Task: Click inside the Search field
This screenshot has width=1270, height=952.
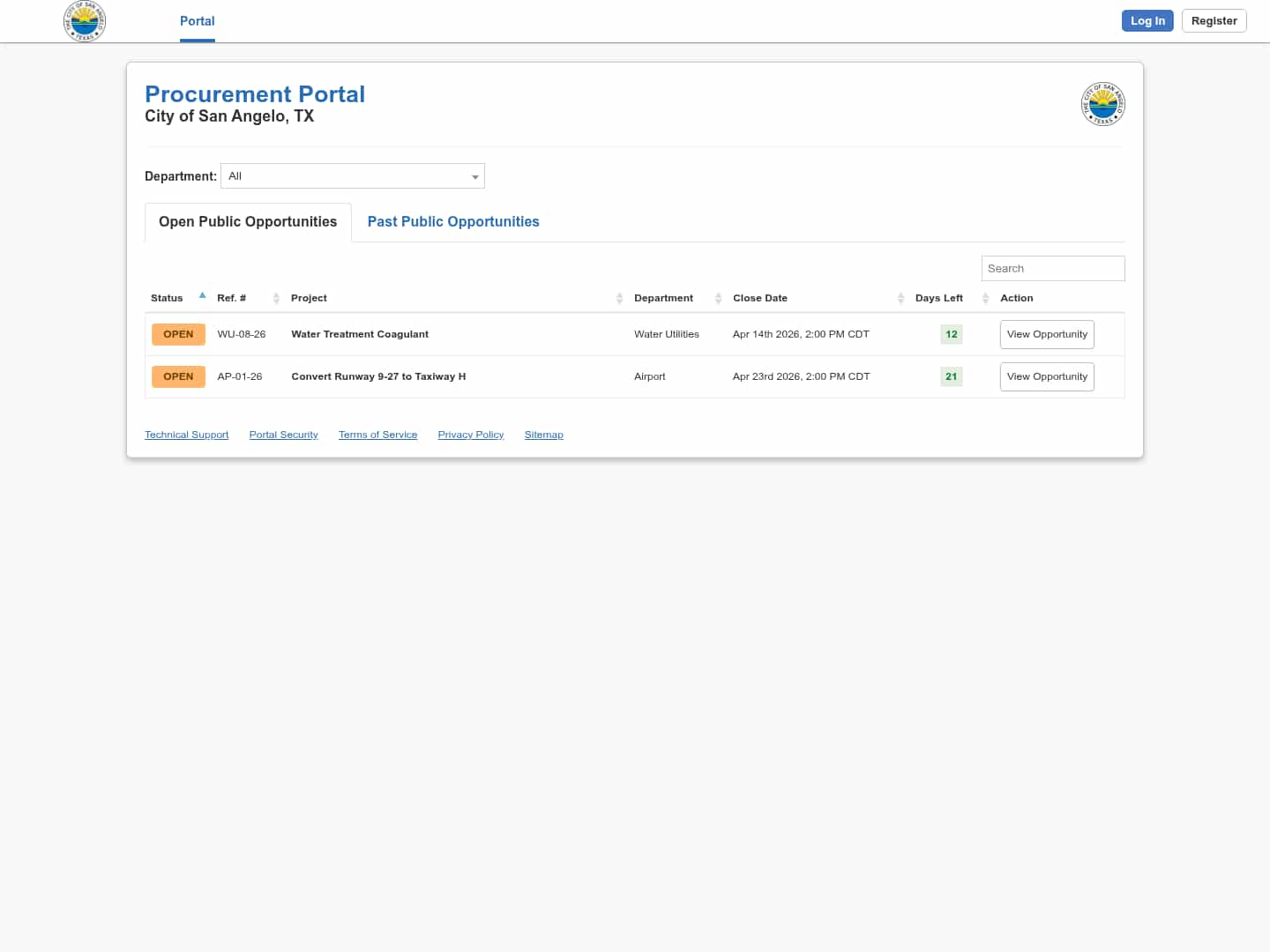Action: point(1052,268)
